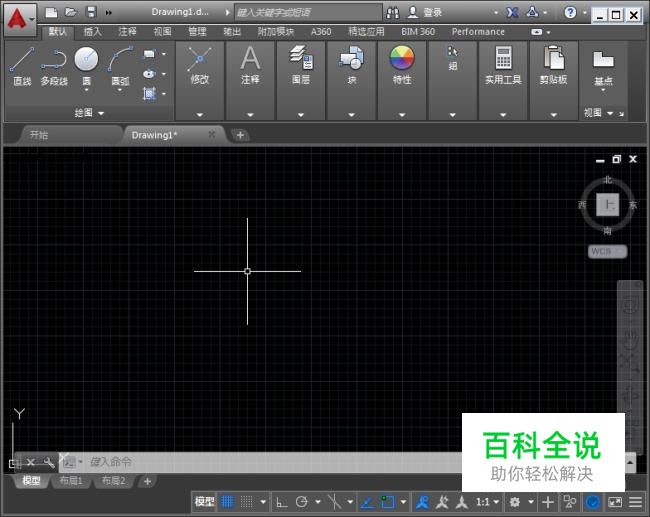Select the Line (直线) tool
650x517 pixels.
tap(22, 66)
